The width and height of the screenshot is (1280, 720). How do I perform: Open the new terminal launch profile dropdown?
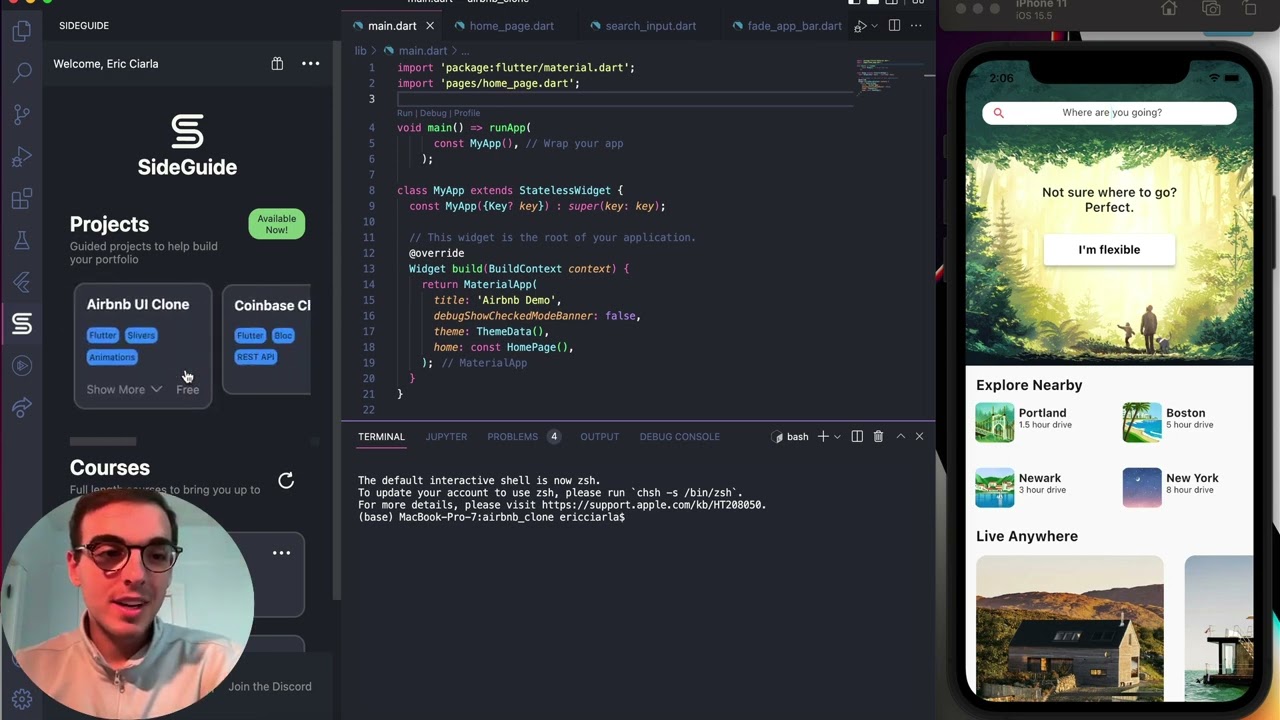(x=837, y=437)
